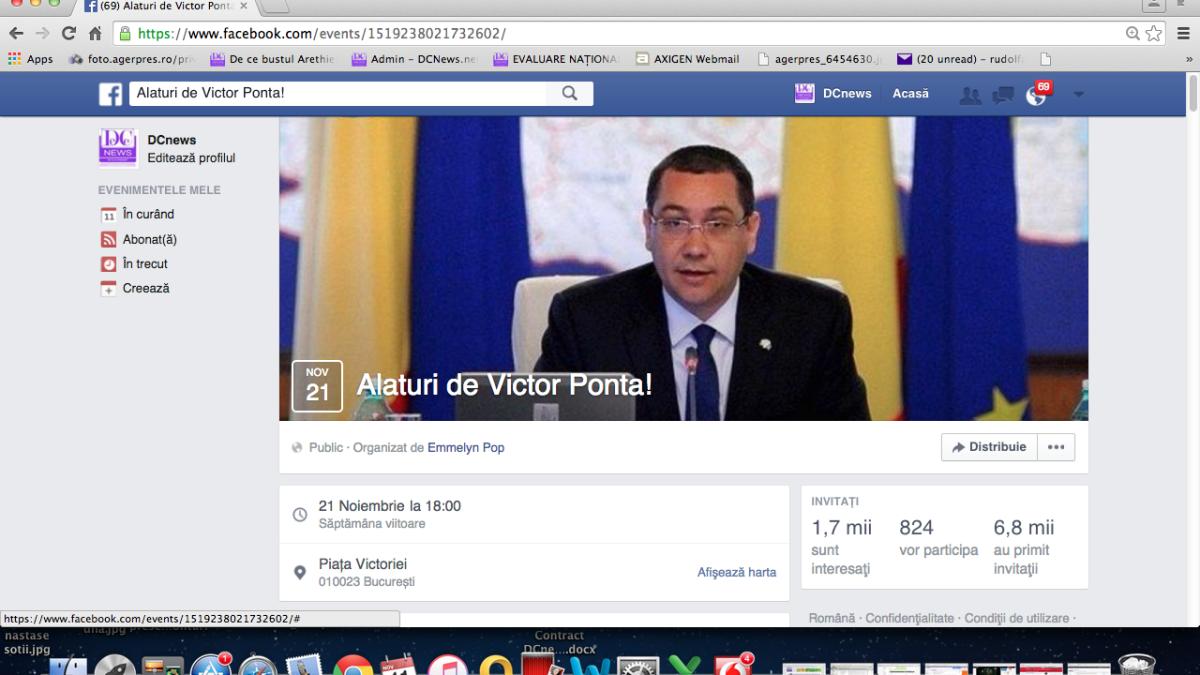1200x675 pixels.
Task: Click 'Afișează harta' map link
Action: click(736, 573)
